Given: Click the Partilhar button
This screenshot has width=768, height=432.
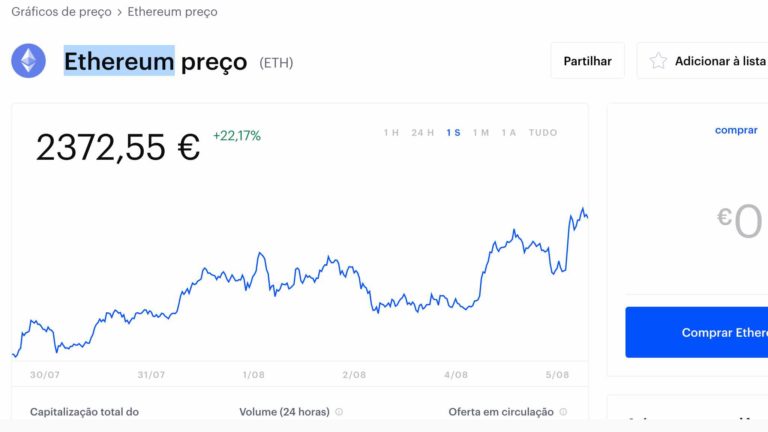Looking at the screenshot, I should coord(587,61).
